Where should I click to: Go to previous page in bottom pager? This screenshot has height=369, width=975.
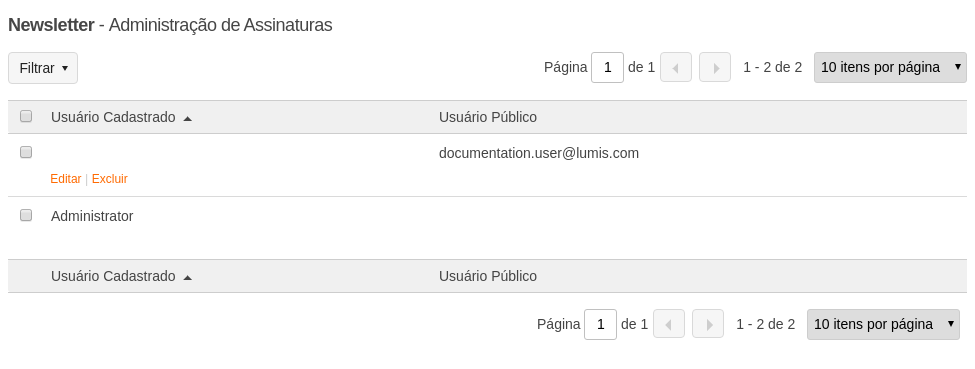pyautogui.click(x=669, y=324)
